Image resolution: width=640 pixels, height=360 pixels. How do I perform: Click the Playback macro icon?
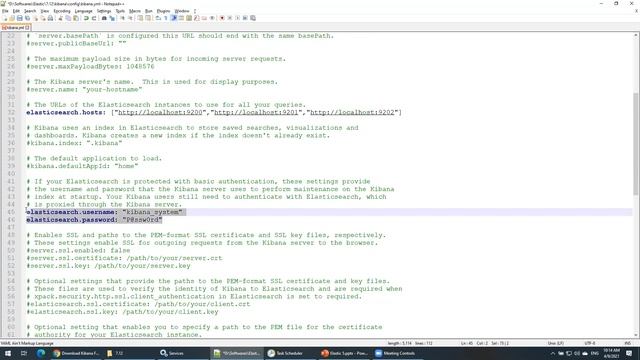pyautogui.click(x=238, y=18)
